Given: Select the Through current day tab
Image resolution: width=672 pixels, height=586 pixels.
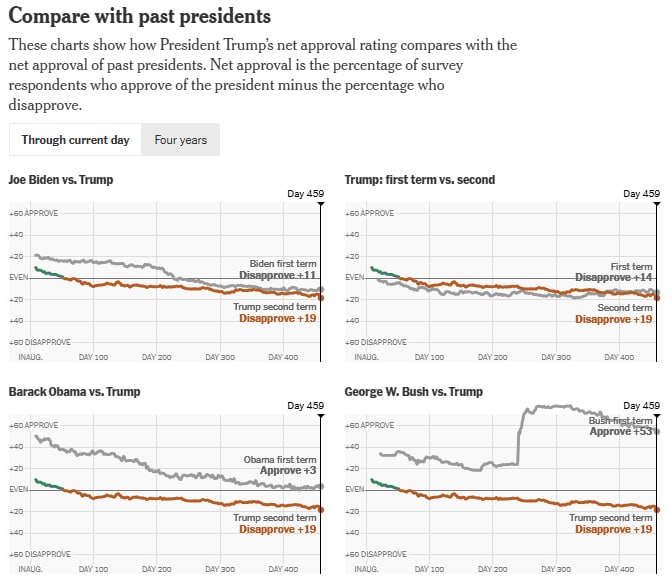Looking at the screenshot, I should (x=75, y=140).
